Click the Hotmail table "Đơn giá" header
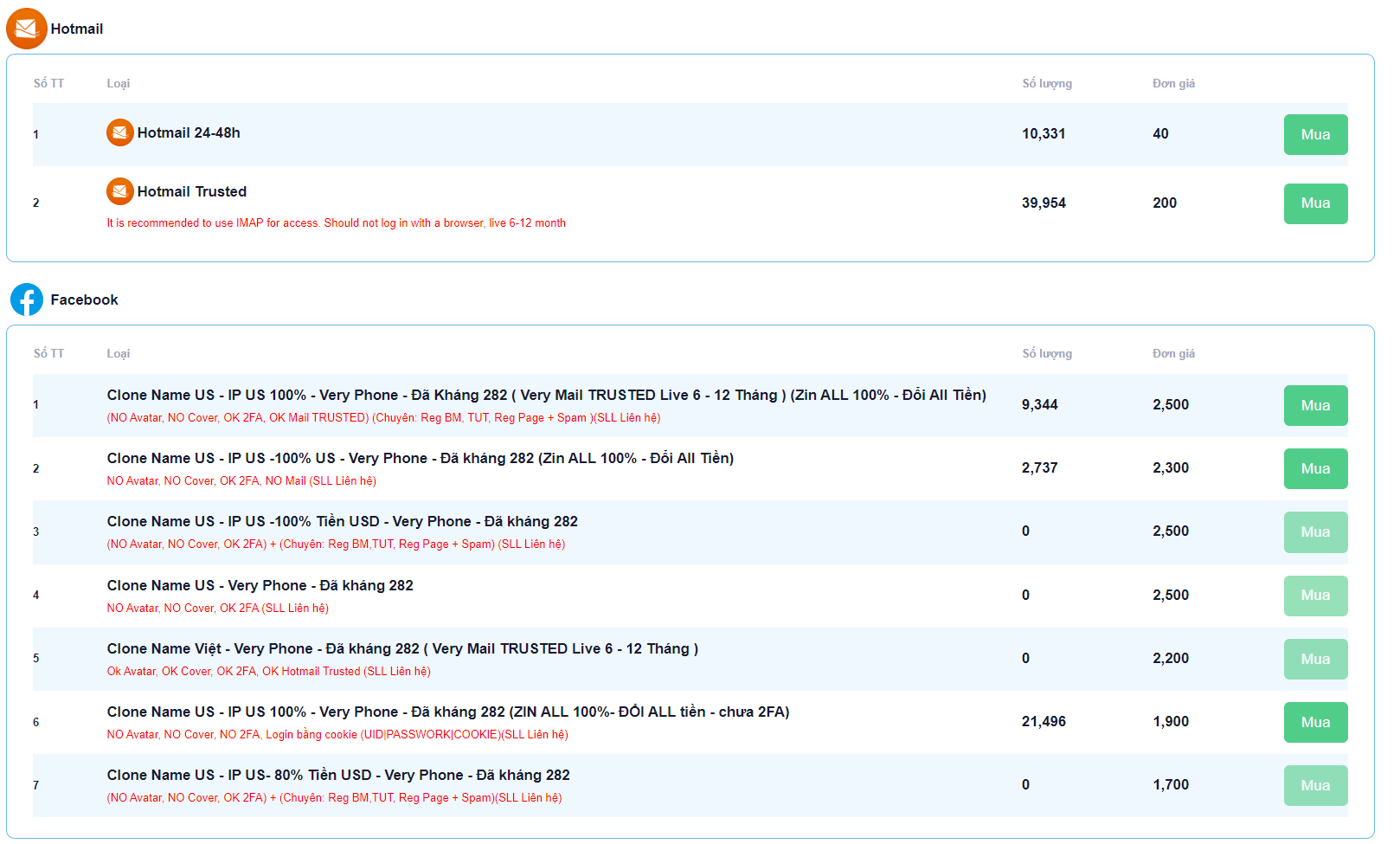1400x844 pixels. click(1173, 83)
